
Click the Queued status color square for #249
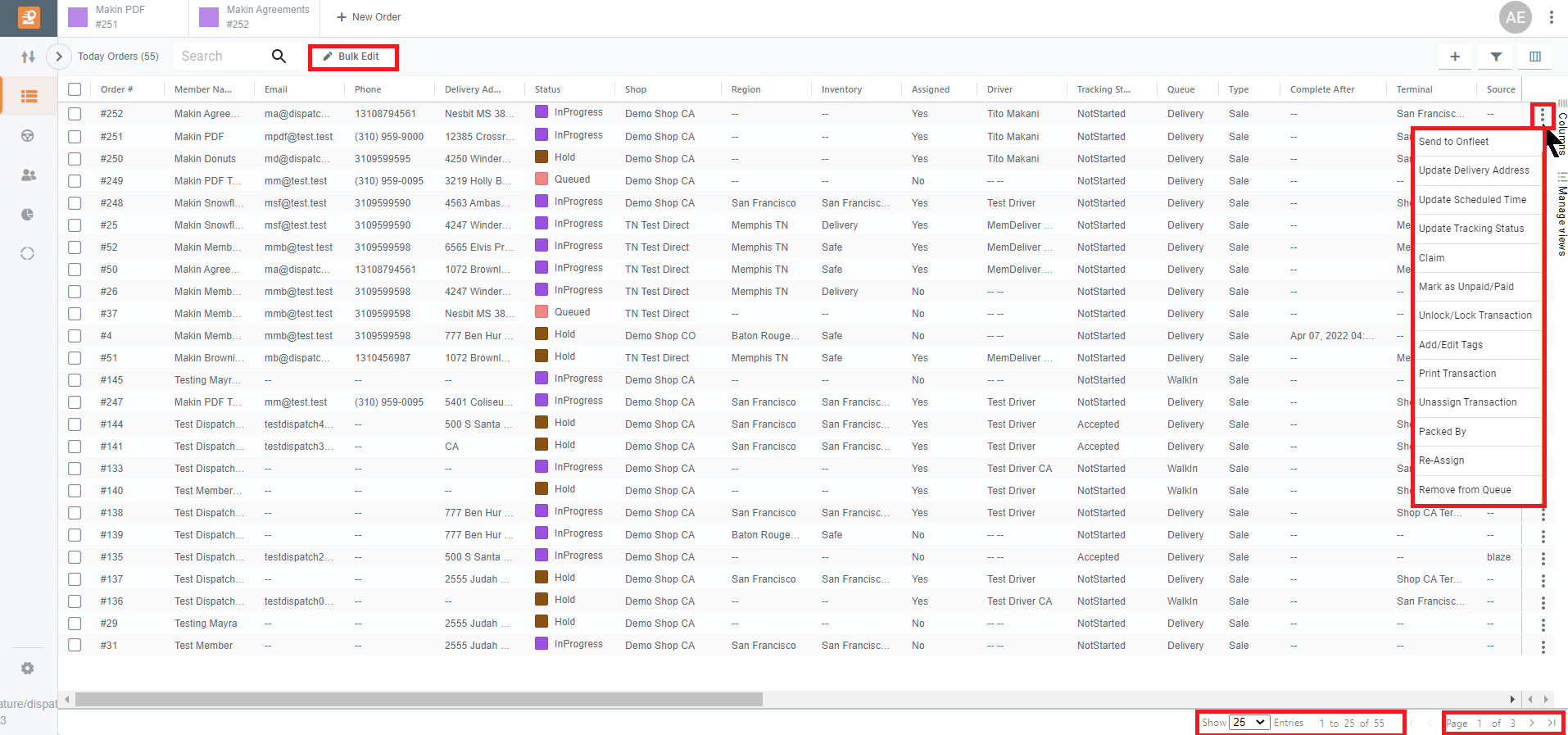click(542, 179)
